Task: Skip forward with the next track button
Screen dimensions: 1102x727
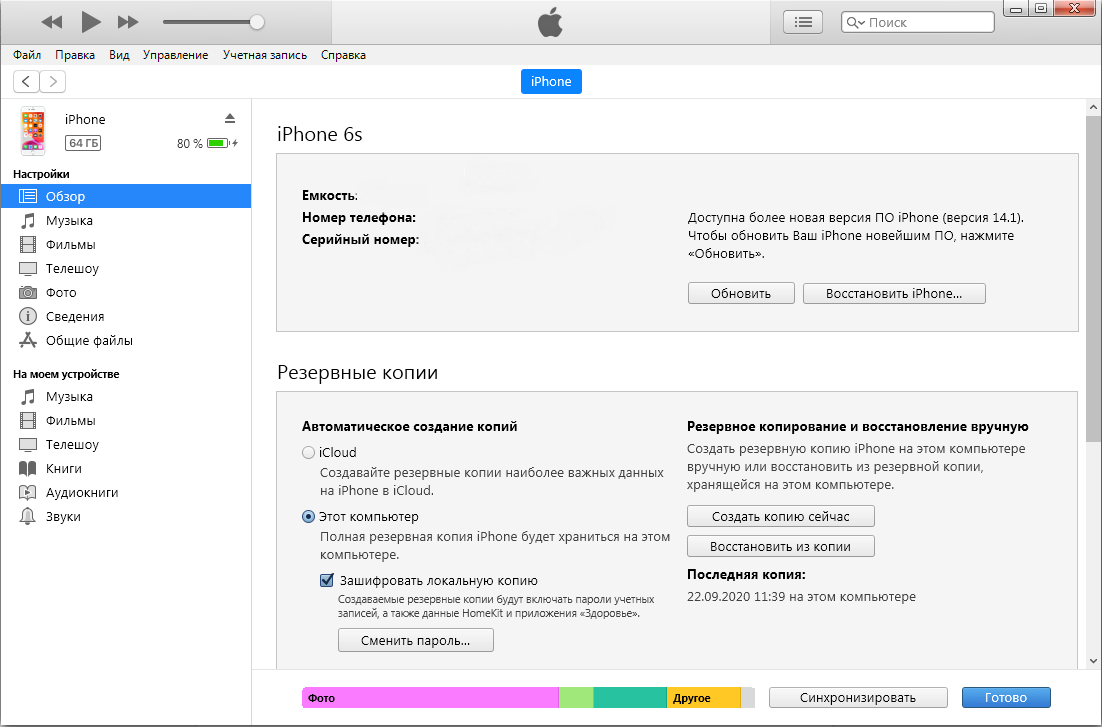Action: (x=128, y=22)
